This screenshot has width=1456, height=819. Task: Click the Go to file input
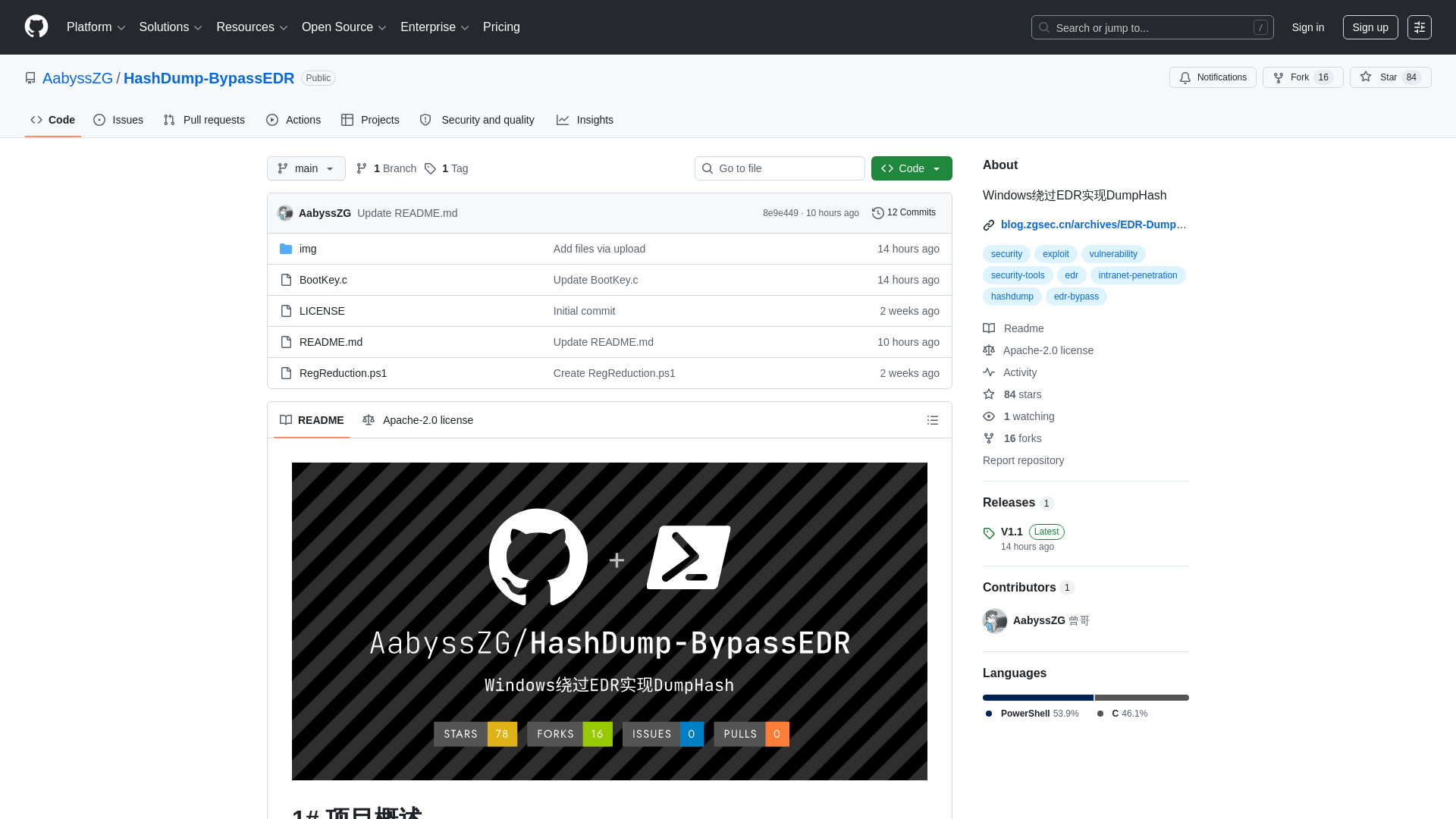(780, 168)
